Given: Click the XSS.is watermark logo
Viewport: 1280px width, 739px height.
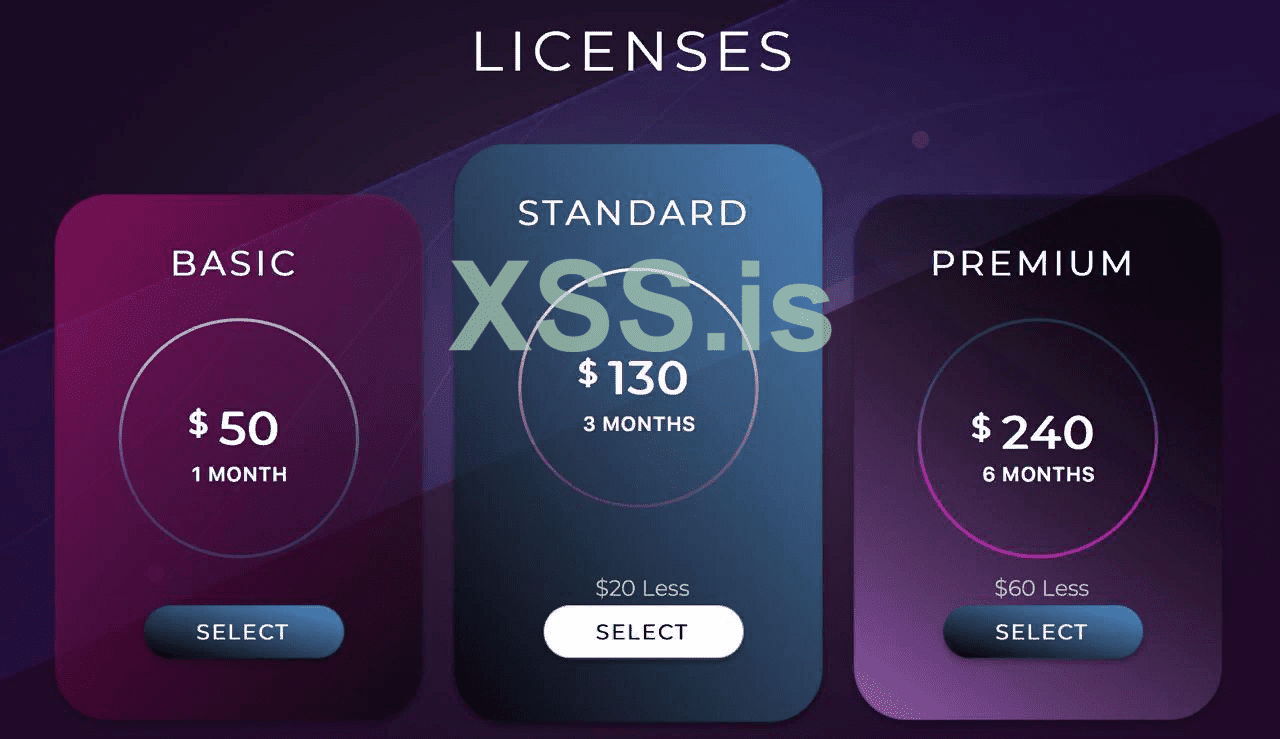Looking at the screenshot, I should point(640,306).
